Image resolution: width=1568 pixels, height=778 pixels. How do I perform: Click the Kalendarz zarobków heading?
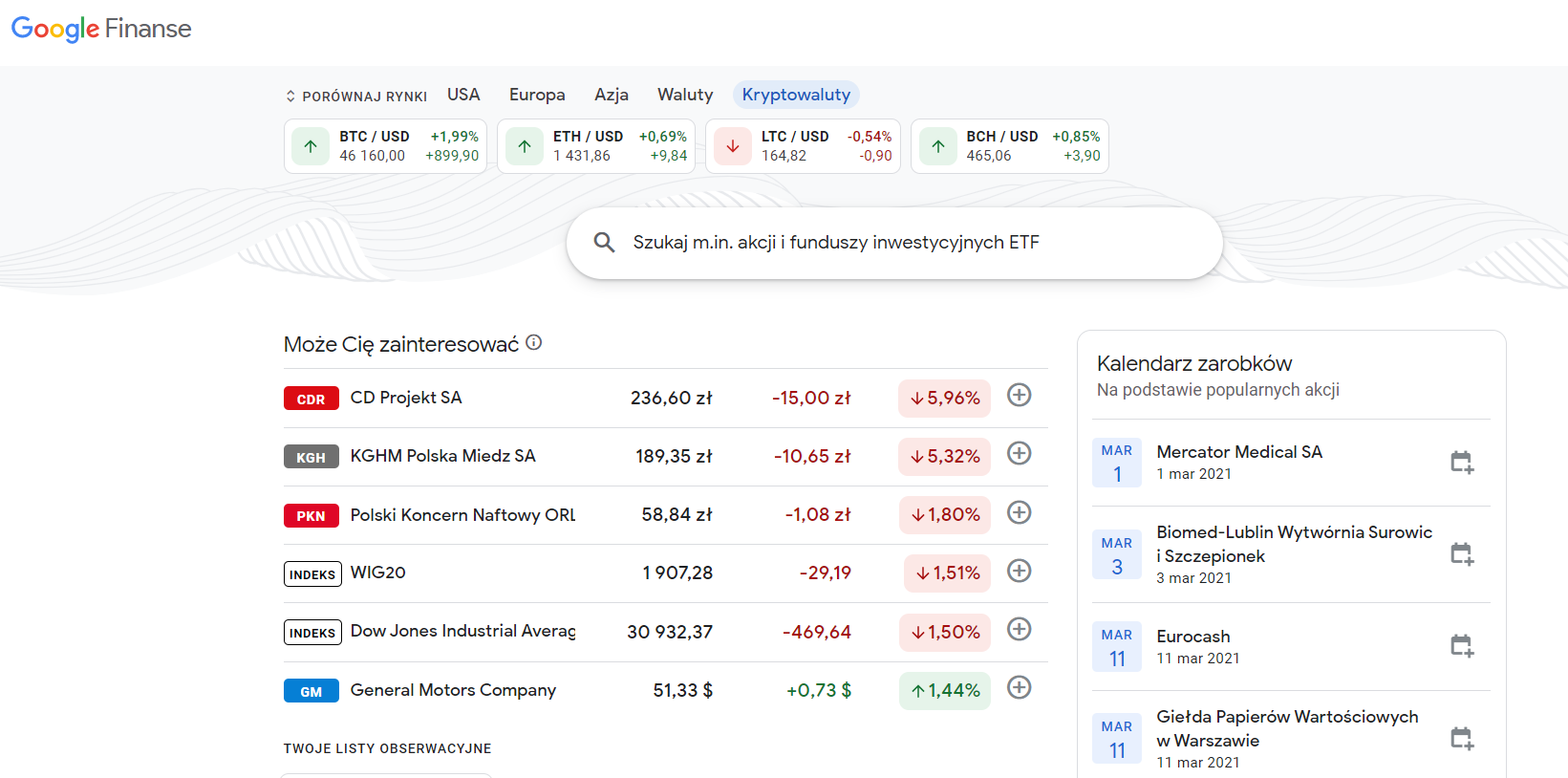click(1194, 363)
